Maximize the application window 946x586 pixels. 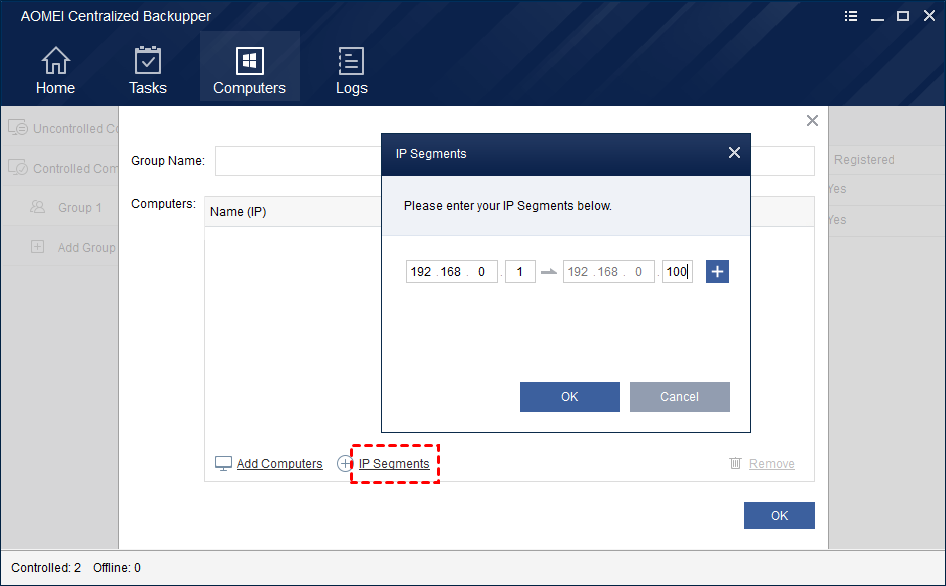pos(903,16)
